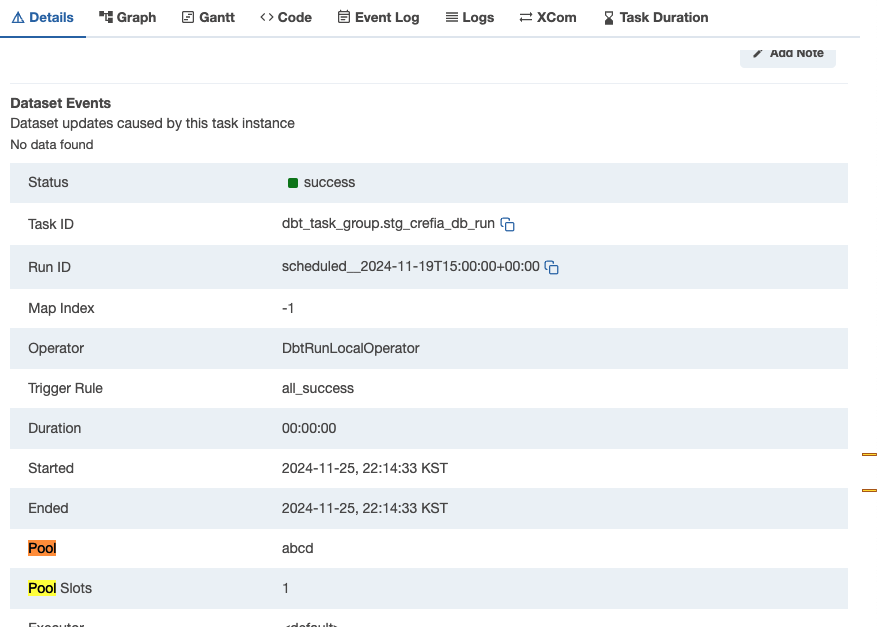Image resolution: width=877 pixels, height=627 pixels.
Task: Click the lower yellow scrollbar match marker
Action: tap(869, 490)
